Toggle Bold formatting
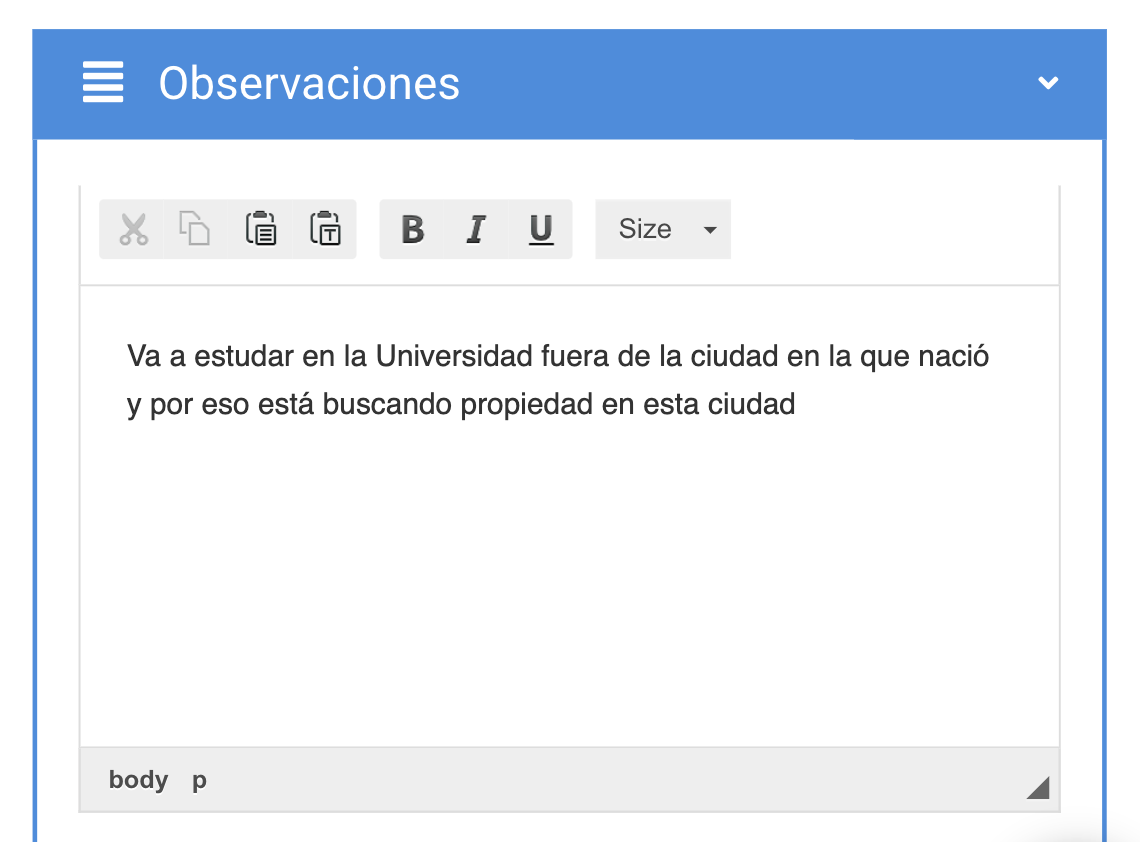The height and width of the screenshot is (842, 1140). (412, 229)
